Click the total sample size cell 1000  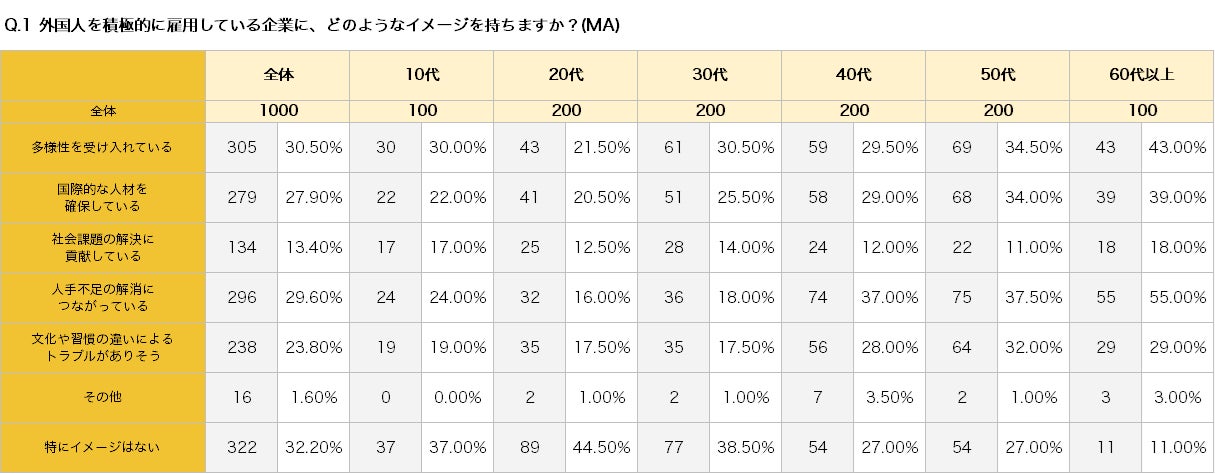coord(278,111)
